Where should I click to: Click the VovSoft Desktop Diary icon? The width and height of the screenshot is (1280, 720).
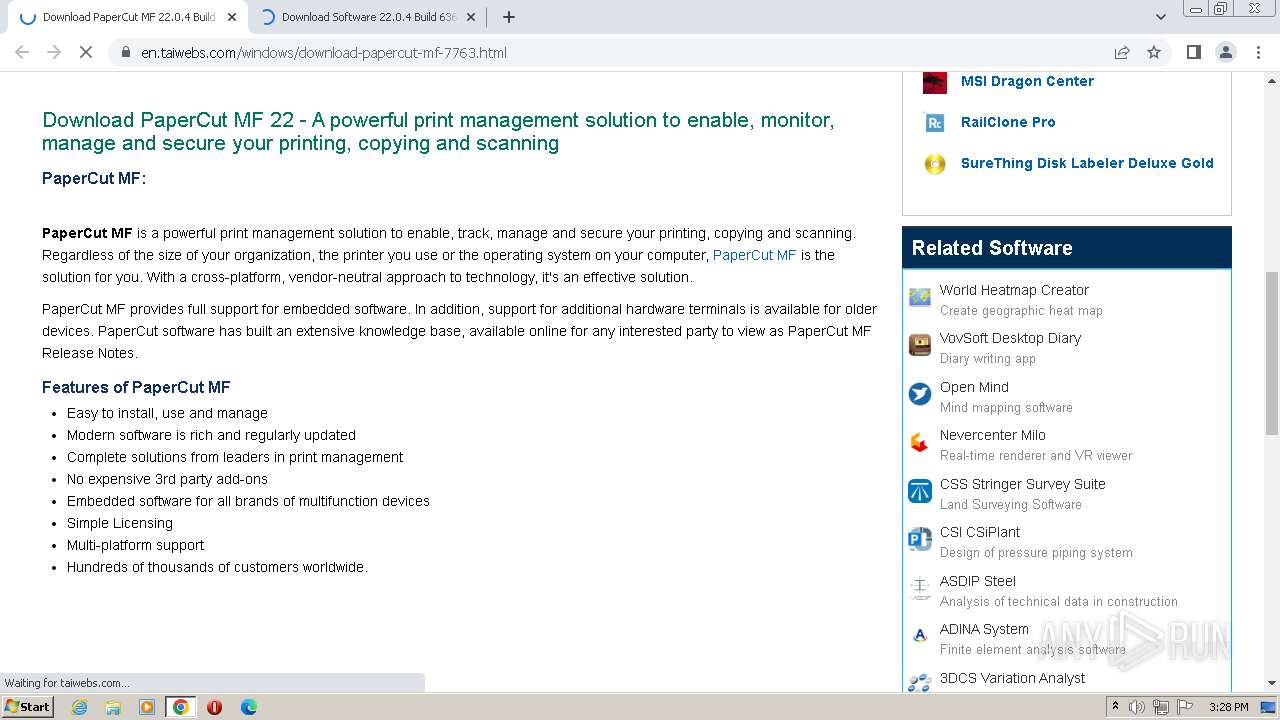920,346
